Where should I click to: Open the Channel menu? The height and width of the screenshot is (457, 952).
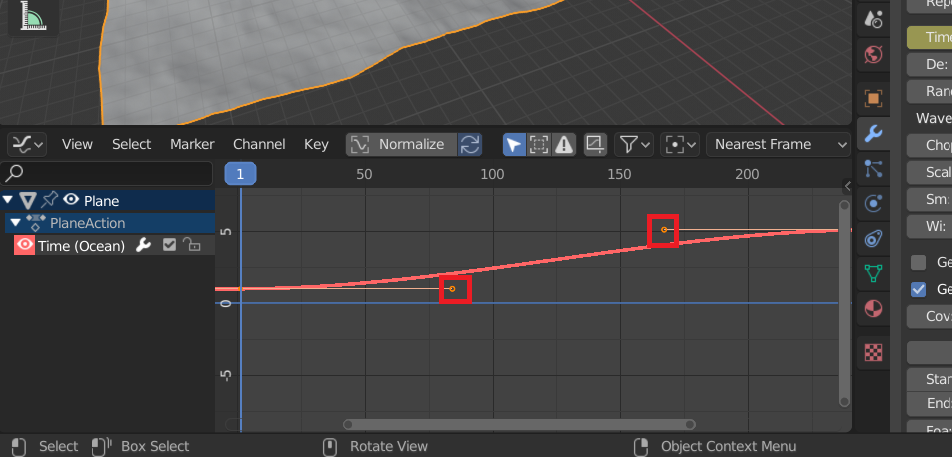pos(259,144)
